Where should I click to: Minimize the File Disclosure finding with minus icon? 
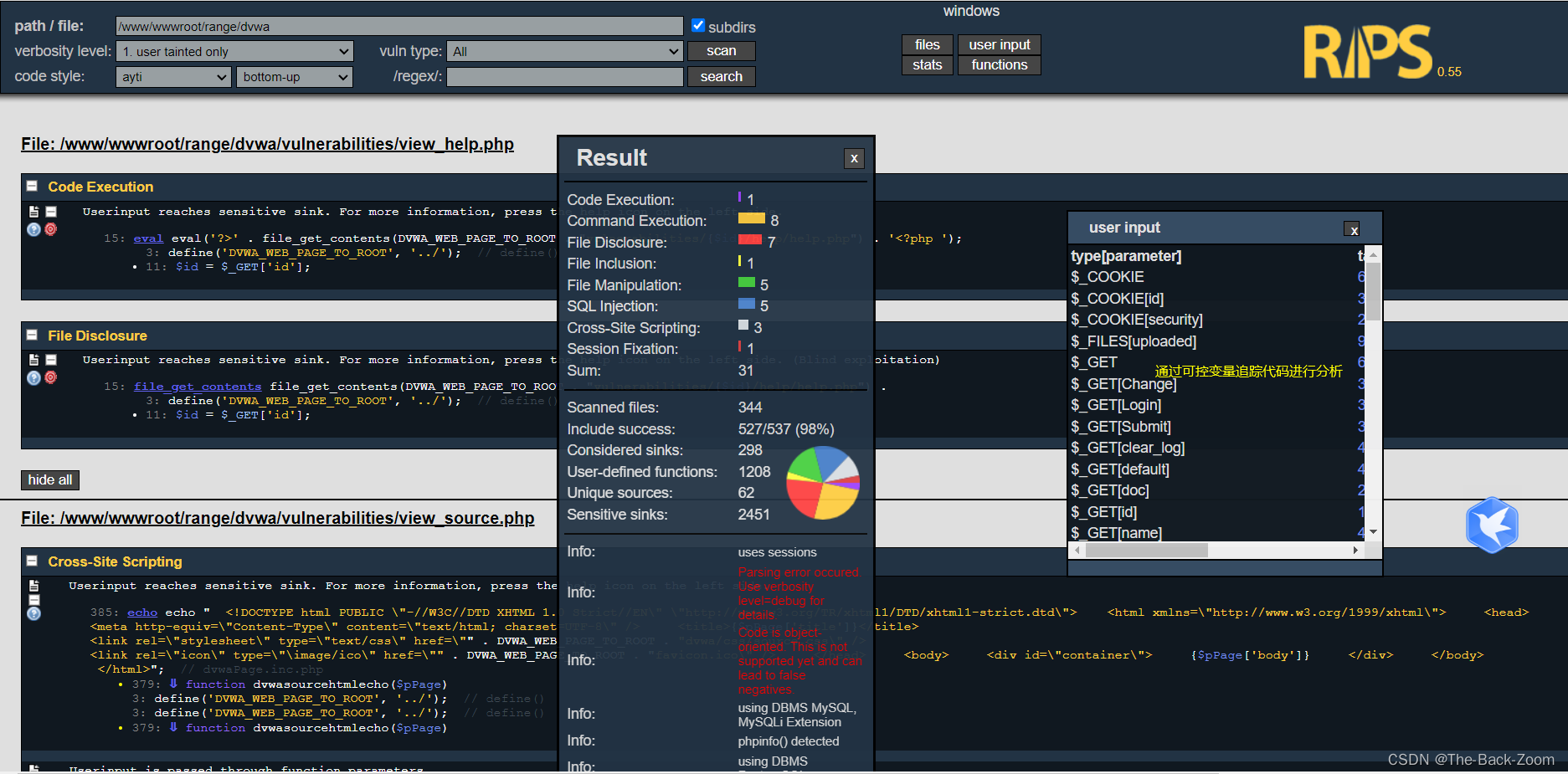coord(51,360)
